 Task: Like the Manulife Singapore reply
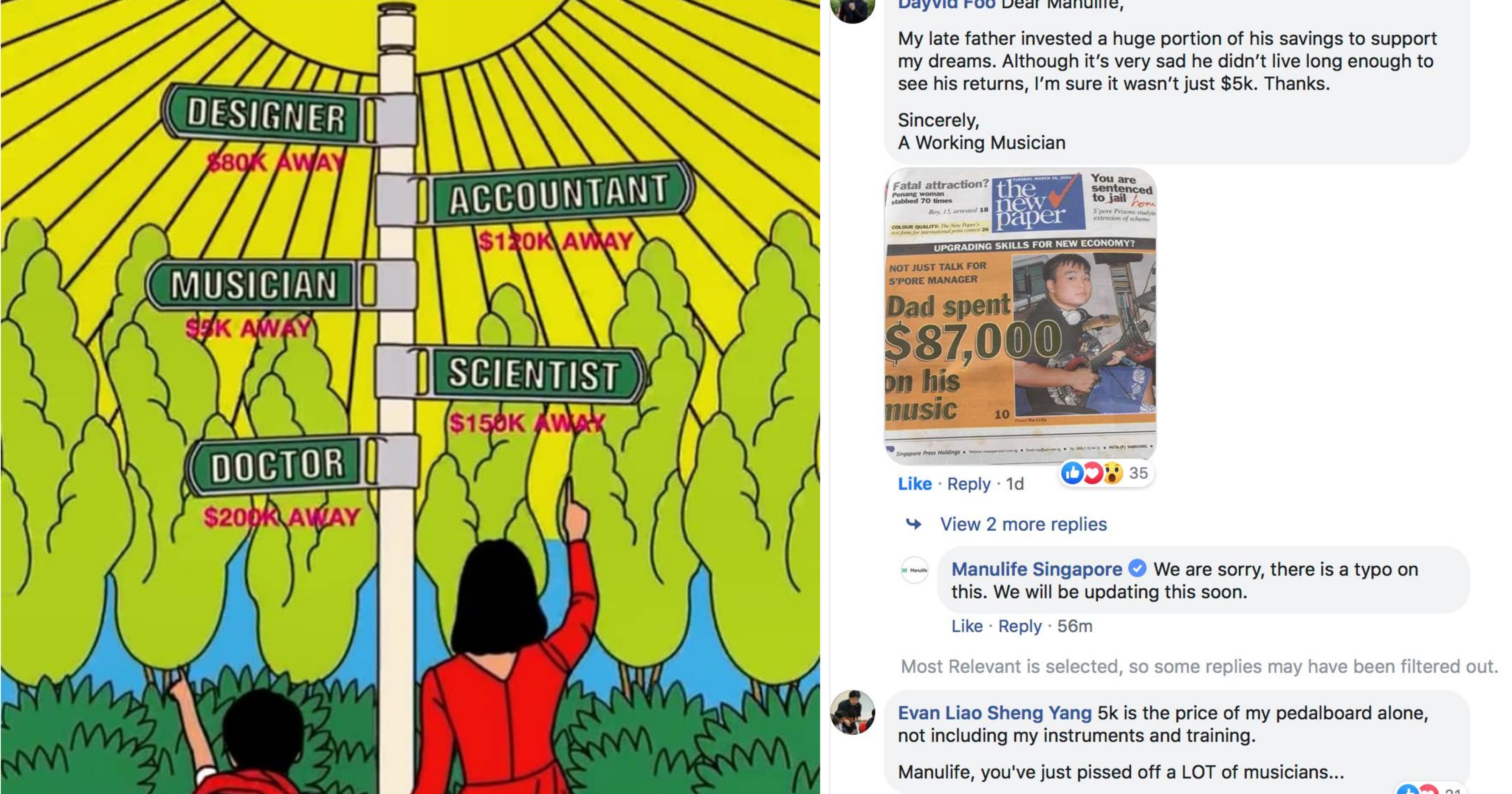point(967,626)
